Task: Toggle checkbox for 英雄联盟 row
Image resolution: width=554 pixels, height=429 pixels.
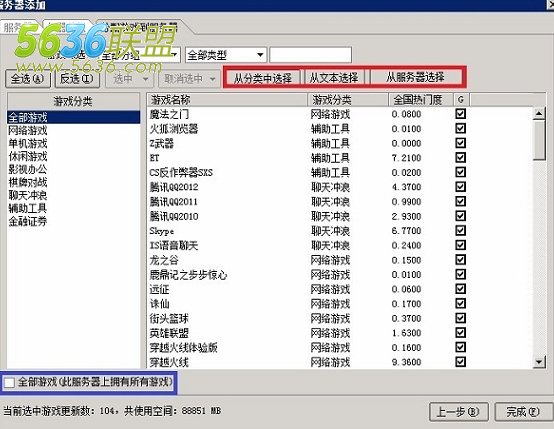Action: (460, 333)
